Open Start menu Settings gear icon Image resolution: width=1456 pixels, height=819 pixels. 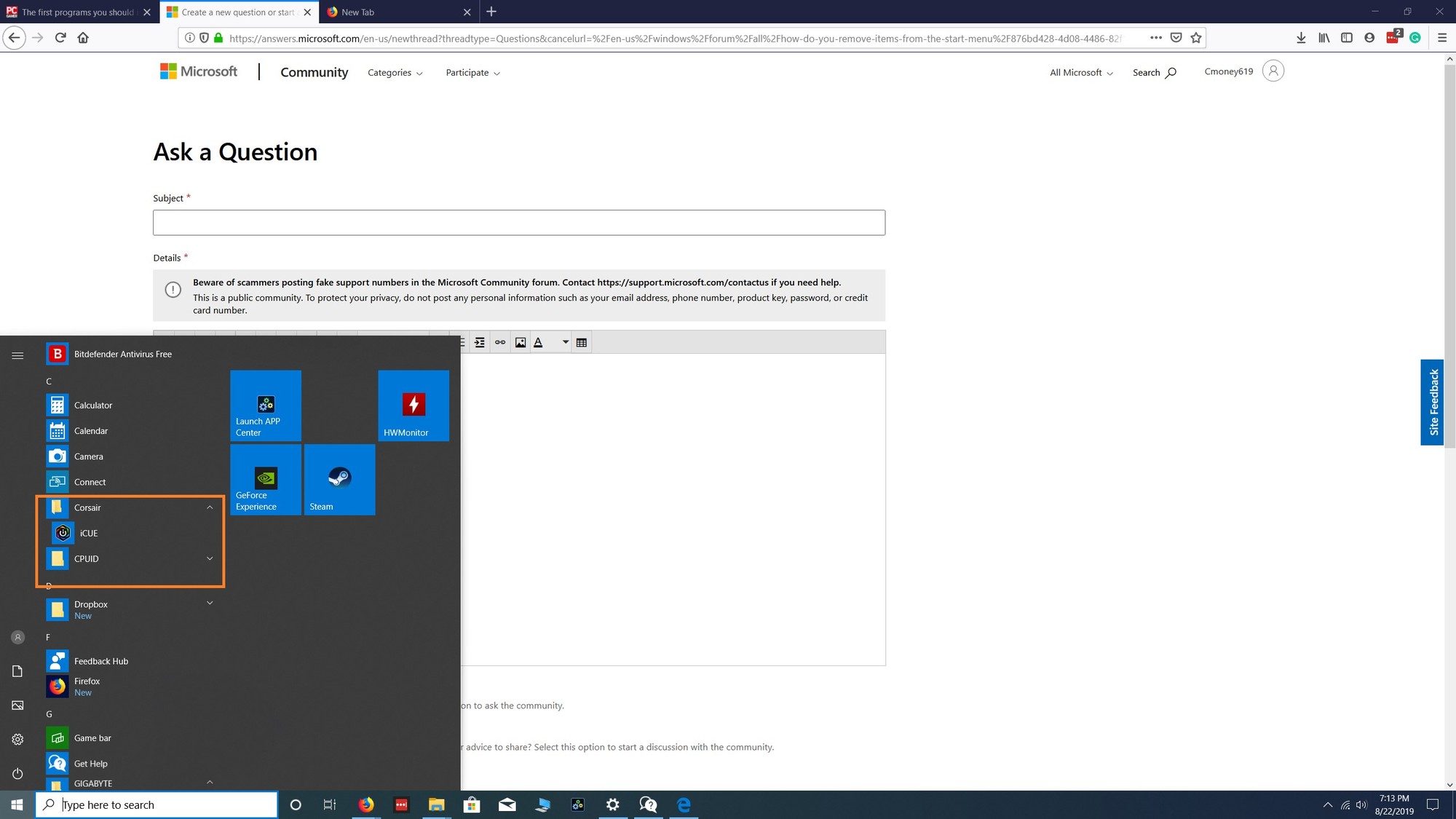tap(17, 739)
